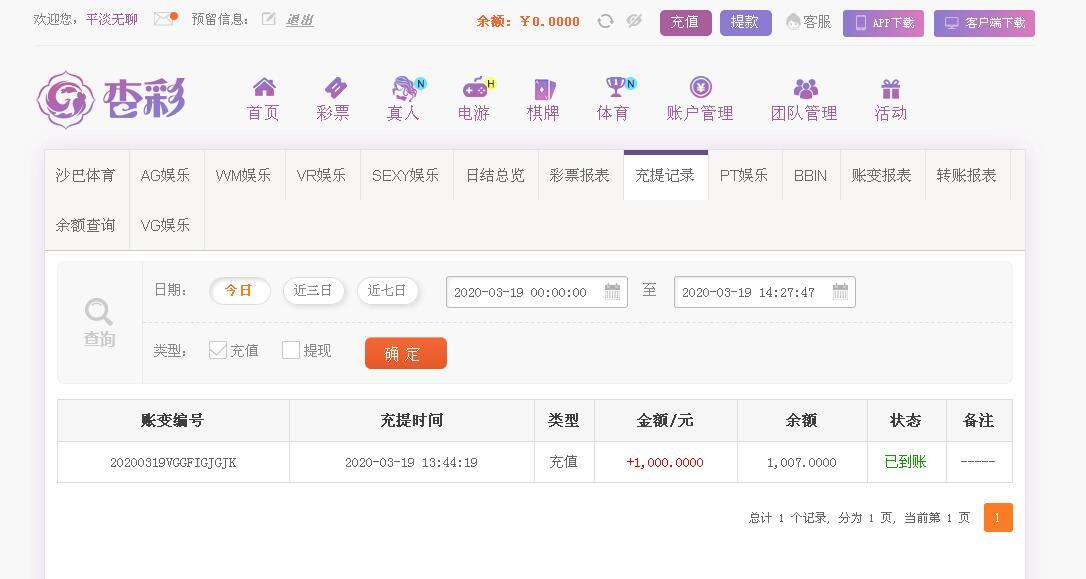Toggle the 提现 type checkbox
Screen dimensions: 1086x579
tap(291, 350)
